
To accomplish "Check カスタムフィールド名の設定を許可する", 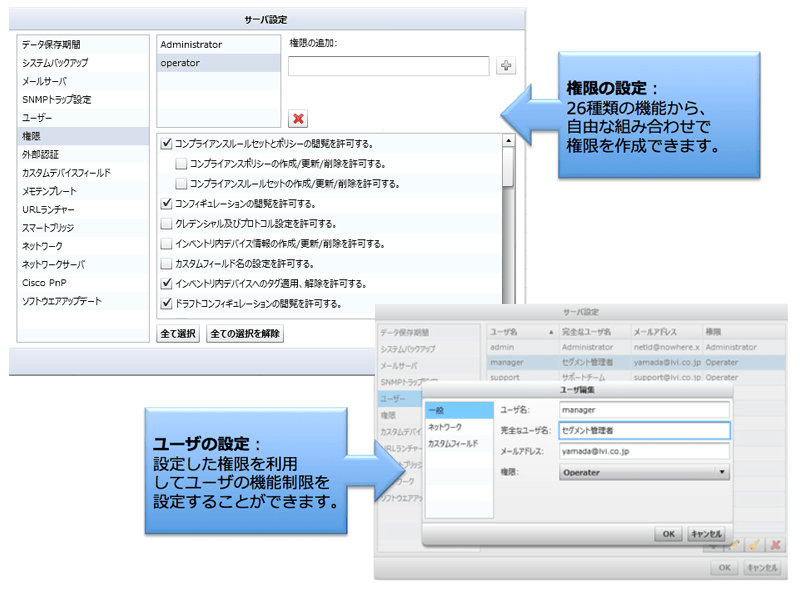I will [x=166, y=263].
